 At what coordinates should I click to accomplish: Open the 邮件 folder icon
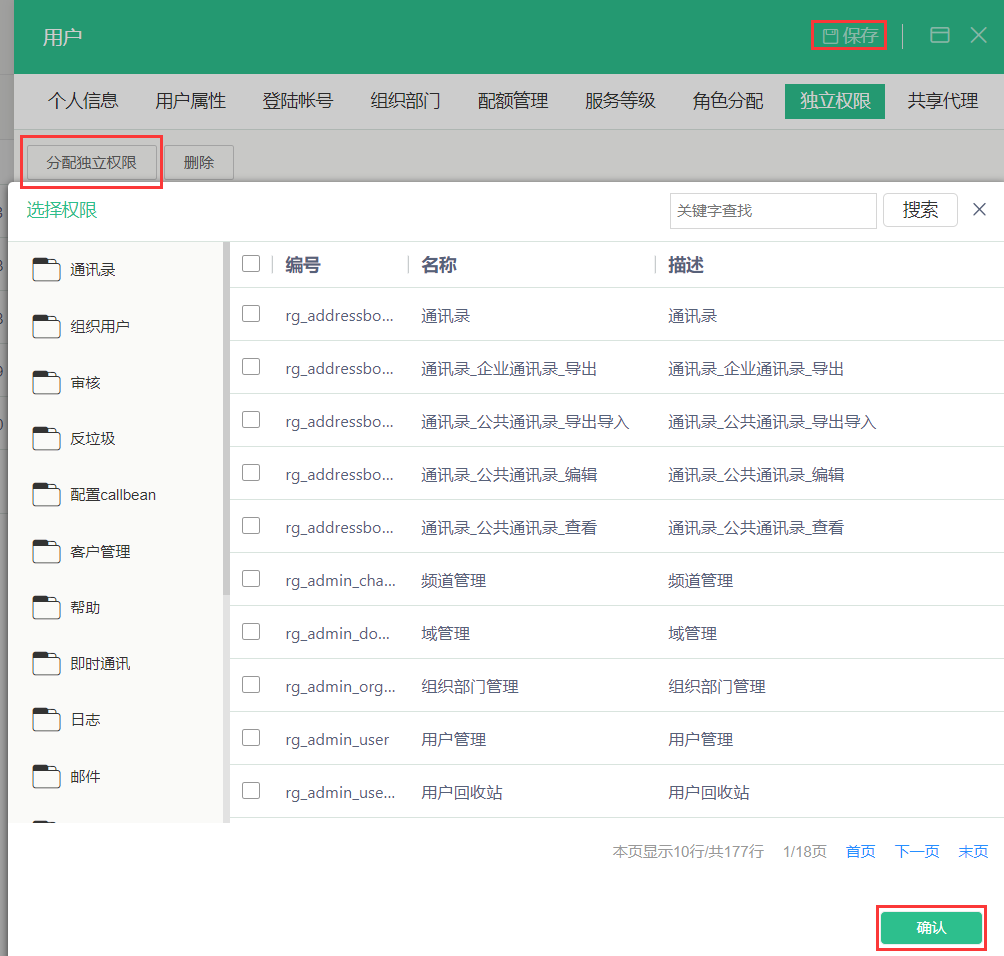(46, 776)
